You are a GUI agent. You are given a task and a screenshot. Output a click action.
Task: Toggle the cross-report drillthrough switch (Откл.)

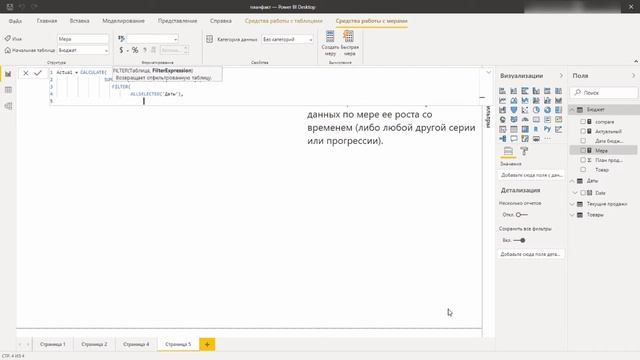tap(521, 215)
